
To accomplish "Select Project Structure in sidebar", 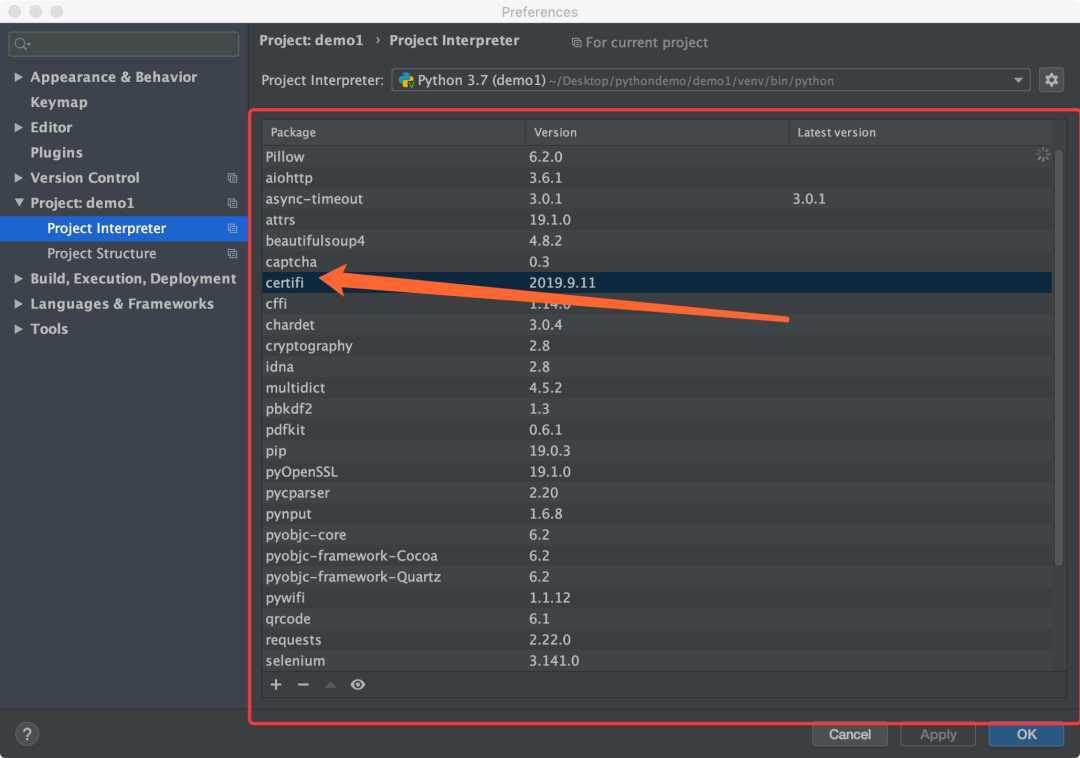I will pyautogui.click(x=101, y=253).
